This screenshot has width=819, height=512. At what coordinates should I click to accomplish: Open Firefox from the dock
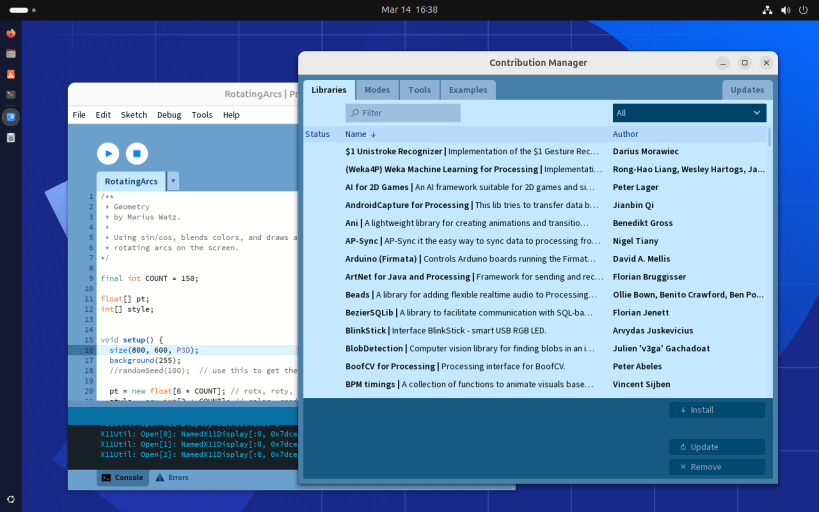click(11, 32)
